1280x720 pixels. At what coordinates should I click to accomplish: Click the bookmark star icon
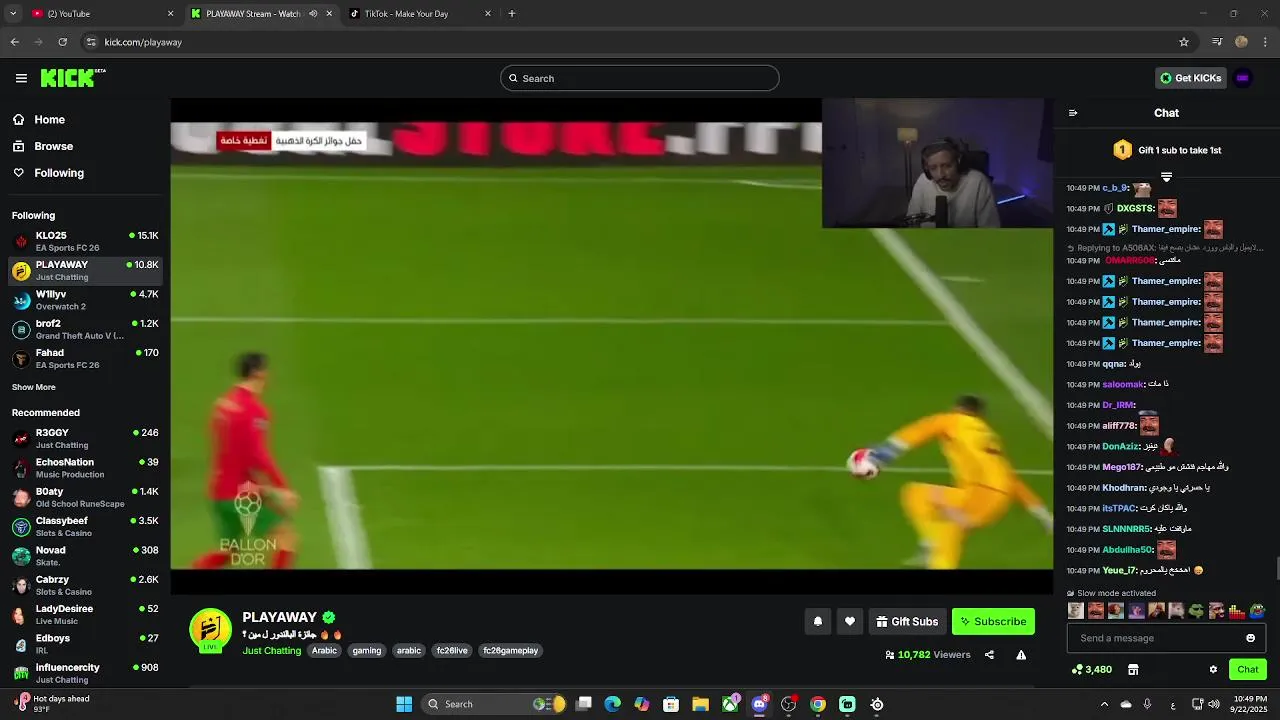pos(1184,42)
